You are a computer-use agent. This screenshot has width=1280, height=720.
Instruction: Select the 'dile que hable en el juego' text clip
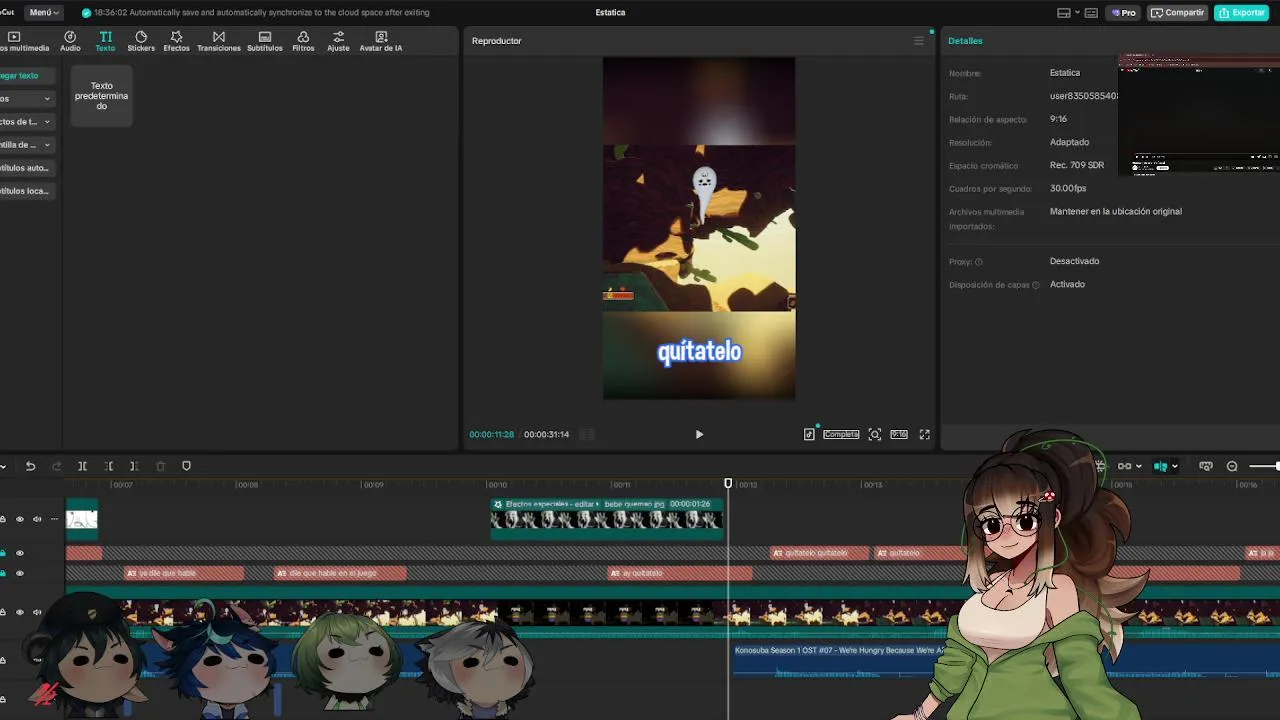340,573
